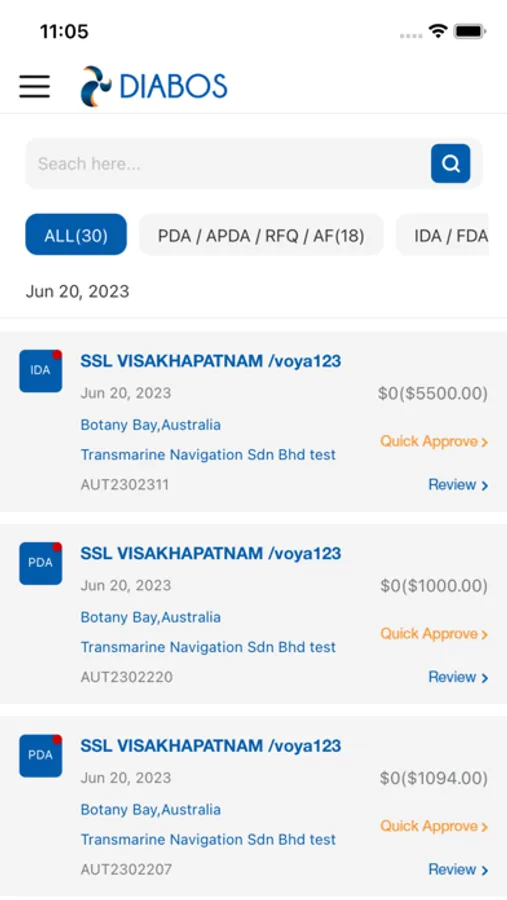Click reference number AUT2302311

tap(125, 485)
